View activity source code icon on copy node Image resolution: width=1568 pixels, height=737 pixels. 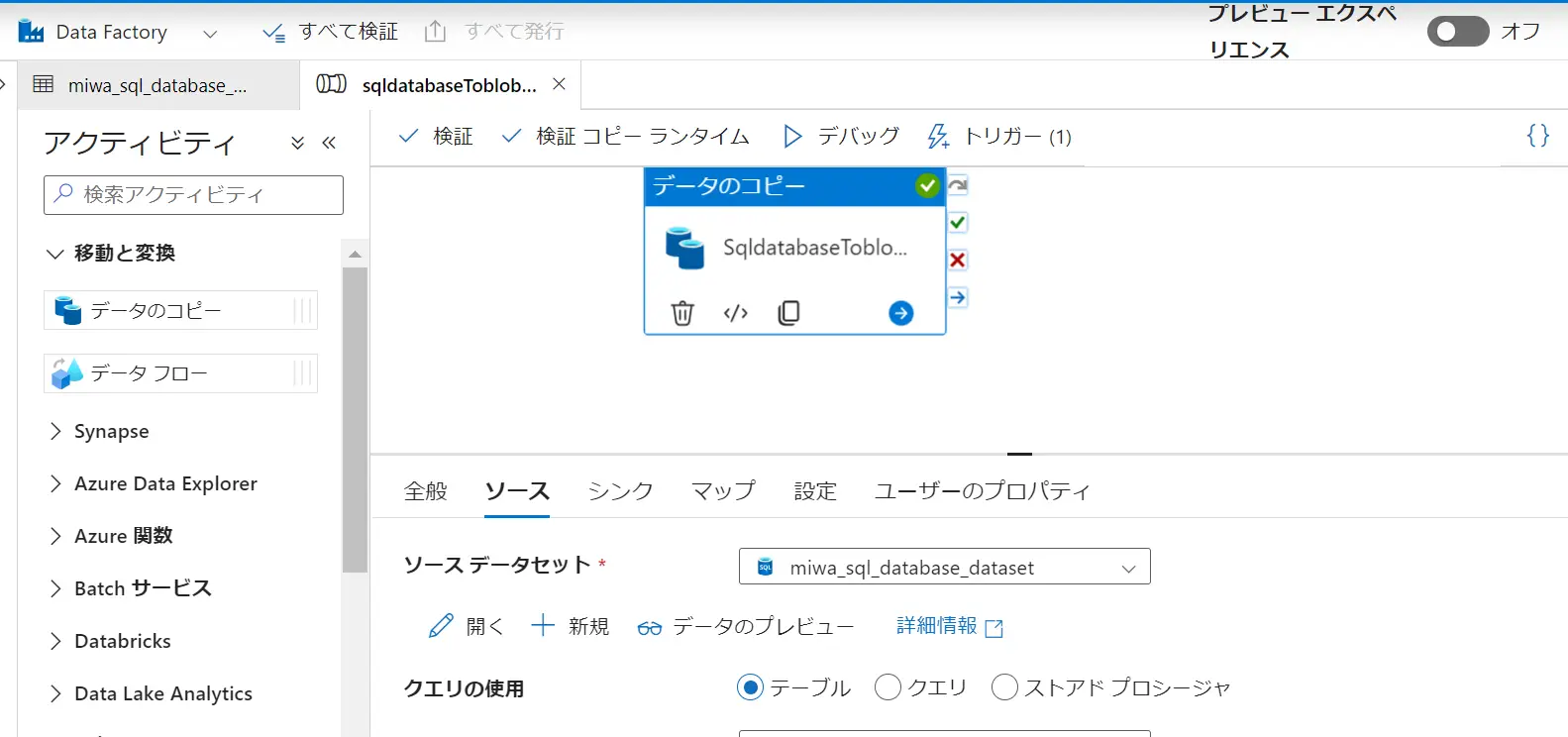point(736,313)
